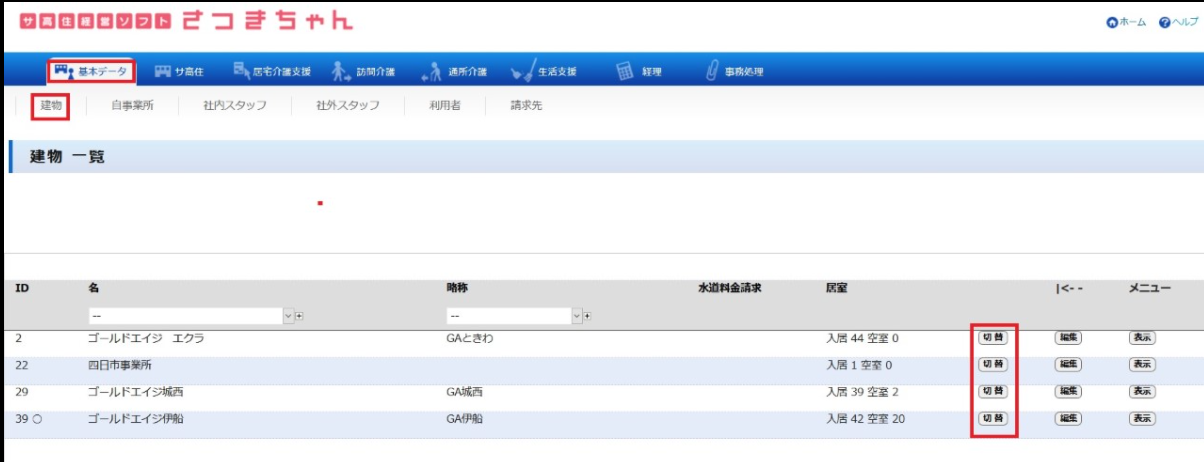Click the plus expander beside 名 filter
This screenshot has height=462, width=1204.
299,316
